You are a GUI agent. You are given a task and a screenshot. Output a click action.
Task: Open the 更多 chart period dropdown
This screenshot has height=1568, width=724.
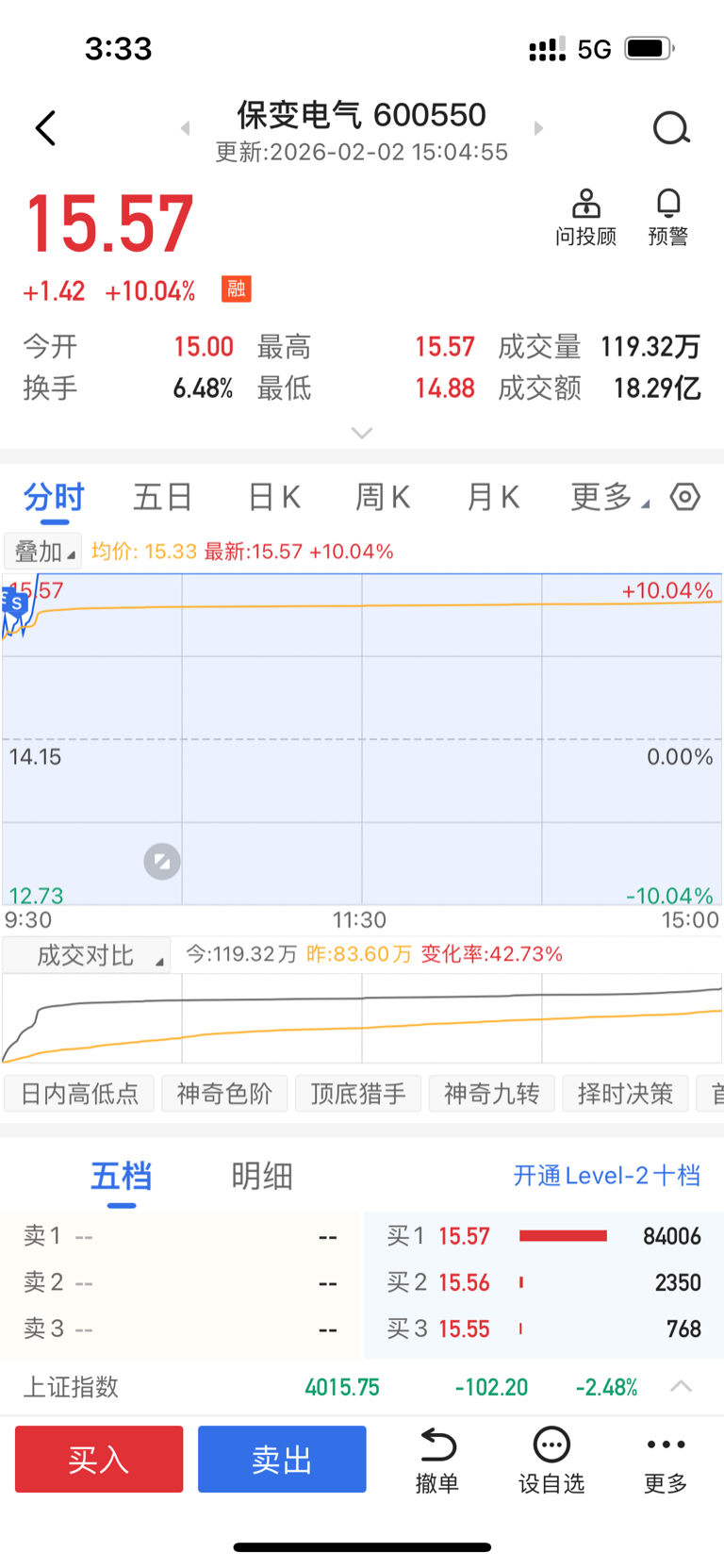tap(609, 496)
